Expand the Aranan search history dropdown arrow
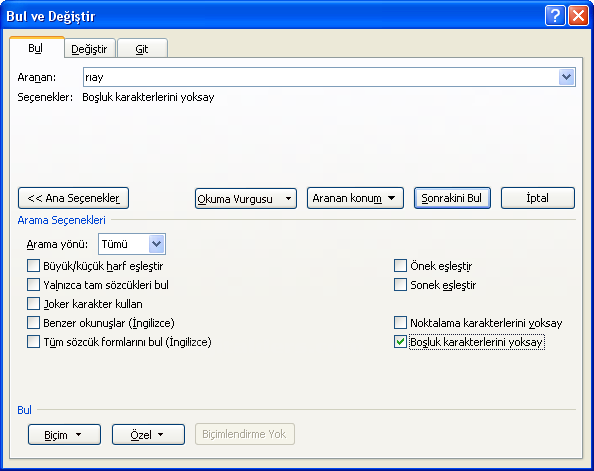The height and width of the screenshot is (471, 594). 567,77
